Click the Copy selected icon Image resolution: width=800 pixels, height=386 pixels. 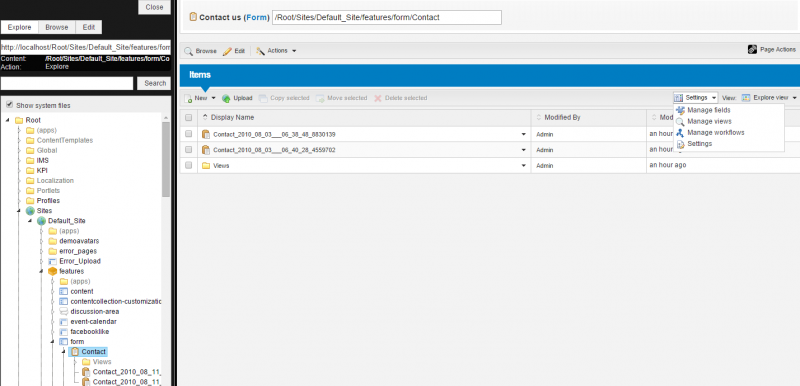(x=263, y=98)
